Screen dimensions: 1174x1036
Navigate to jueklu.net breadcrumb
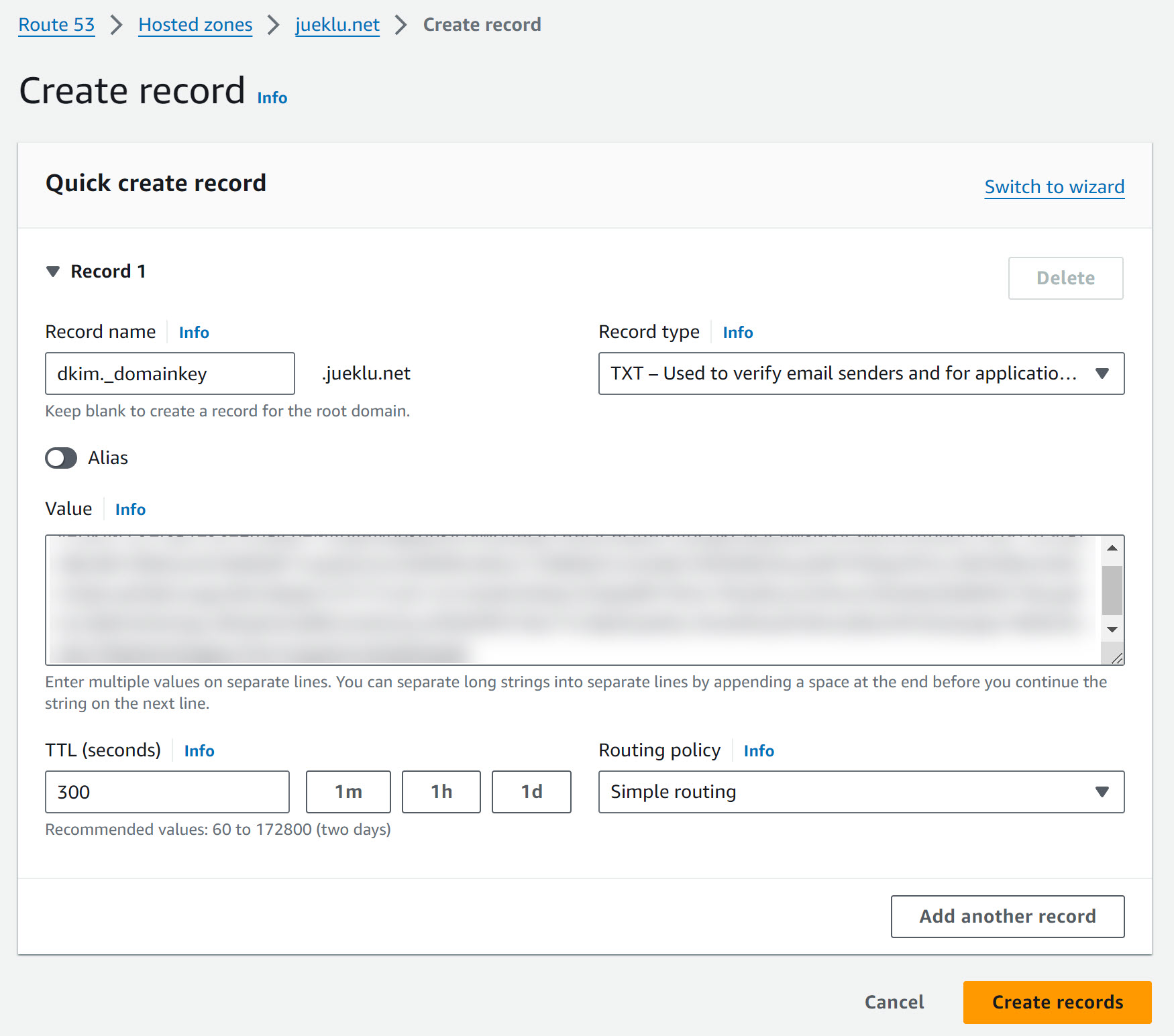tap(337, 25)
